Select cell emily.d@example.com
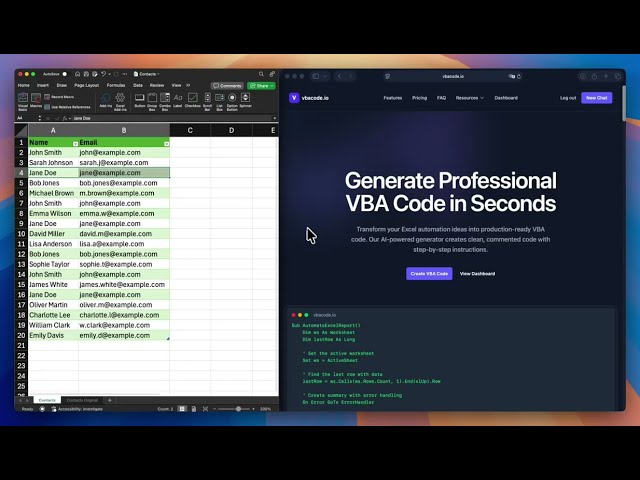 [124, 336]
